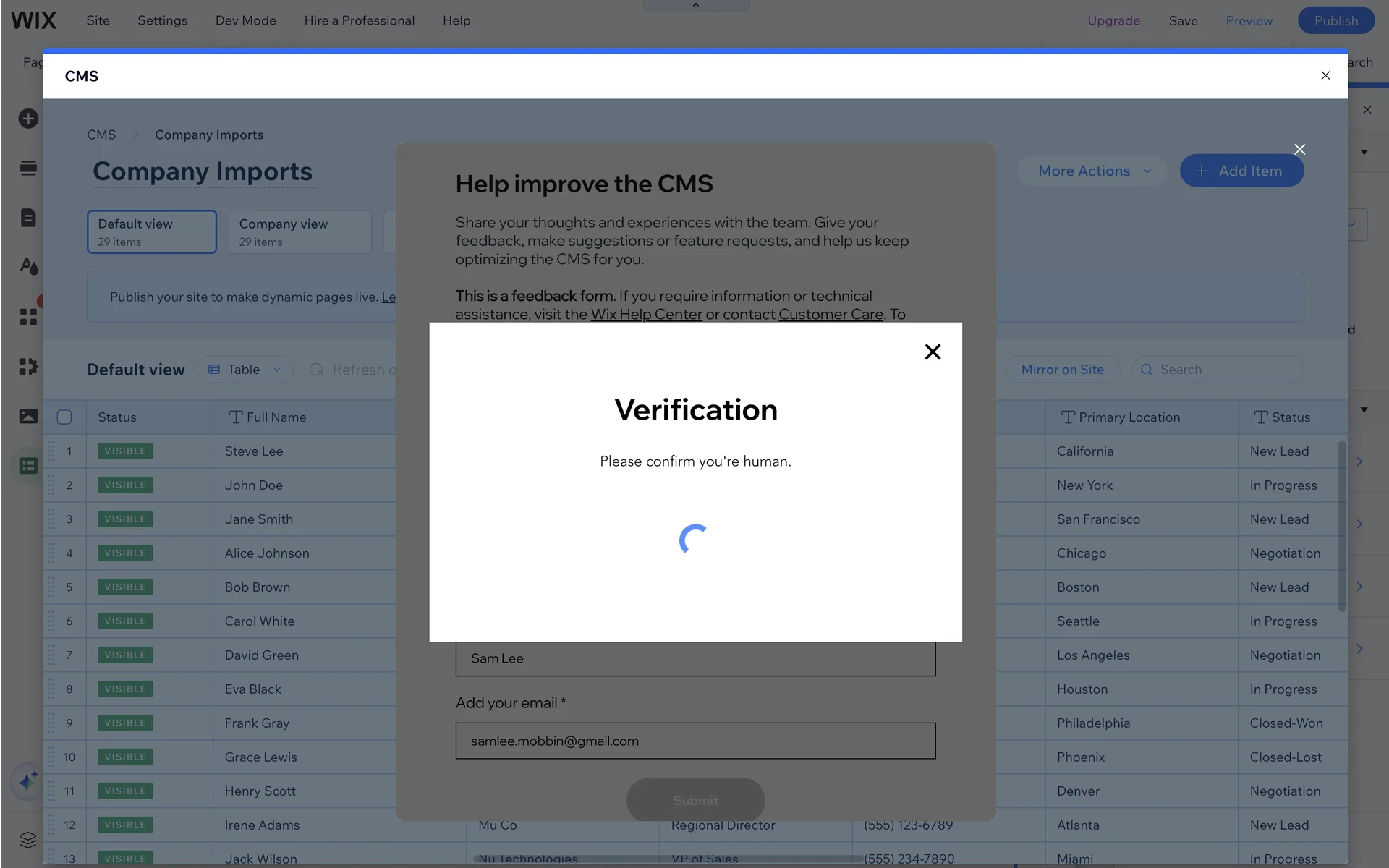The height and width of the screenshot is (868, 1389).
Task: Open the Wix Help Center link
Action: click(x=646, y=315)
